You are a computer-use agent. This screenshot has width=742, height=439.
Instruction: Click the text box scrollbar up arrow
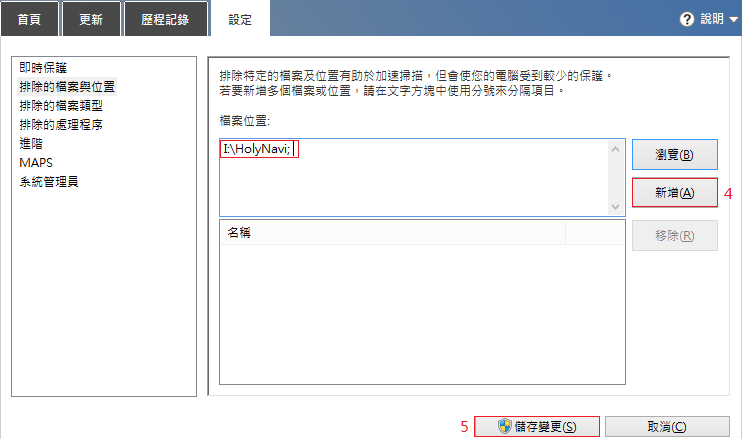tap(615, 149)
